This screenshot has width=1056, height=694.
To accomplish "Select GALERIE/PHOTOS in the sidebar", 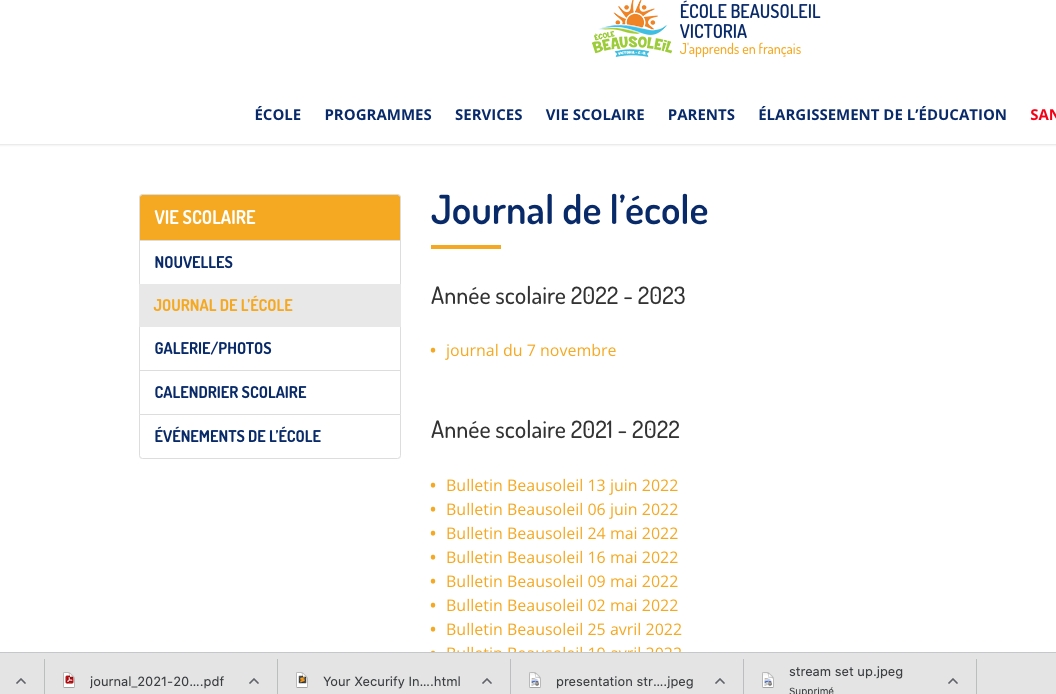I will point(270,348).
